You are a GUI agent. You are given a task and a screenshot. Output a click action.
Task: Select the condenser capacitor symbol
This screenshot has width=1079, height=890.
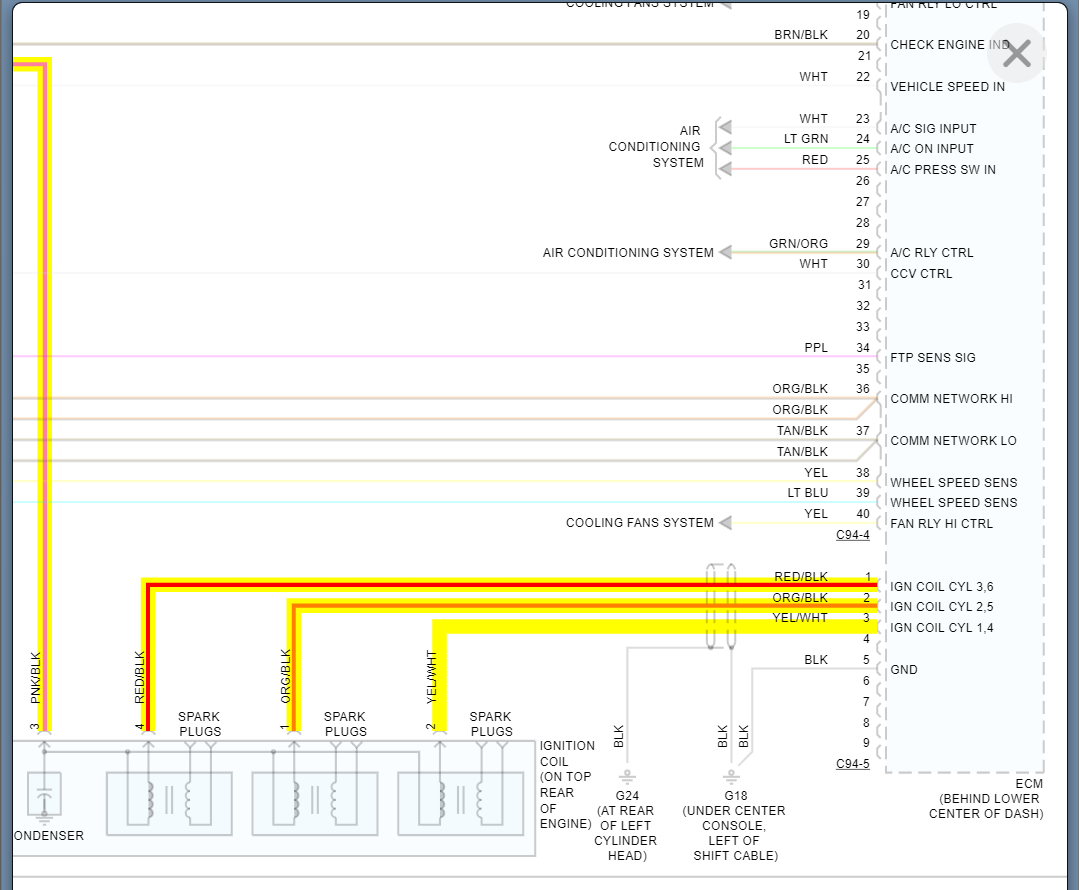click(43, 801)
